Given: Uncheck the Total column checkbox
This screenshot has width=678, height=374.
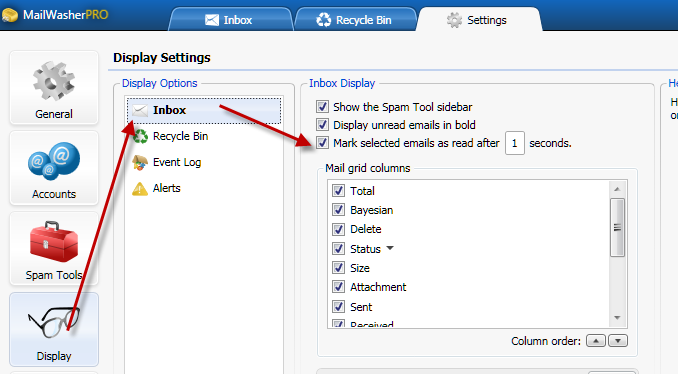Looking at the screenshot, I should tap(339, 191).
